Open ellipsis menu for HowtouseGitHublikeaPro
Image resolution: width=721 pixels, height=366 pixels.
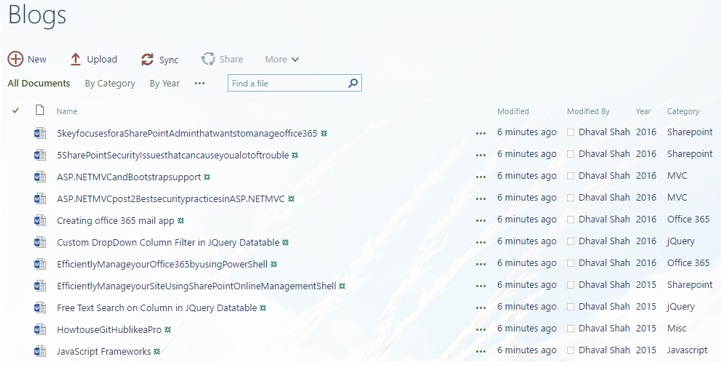coord(481,330)
